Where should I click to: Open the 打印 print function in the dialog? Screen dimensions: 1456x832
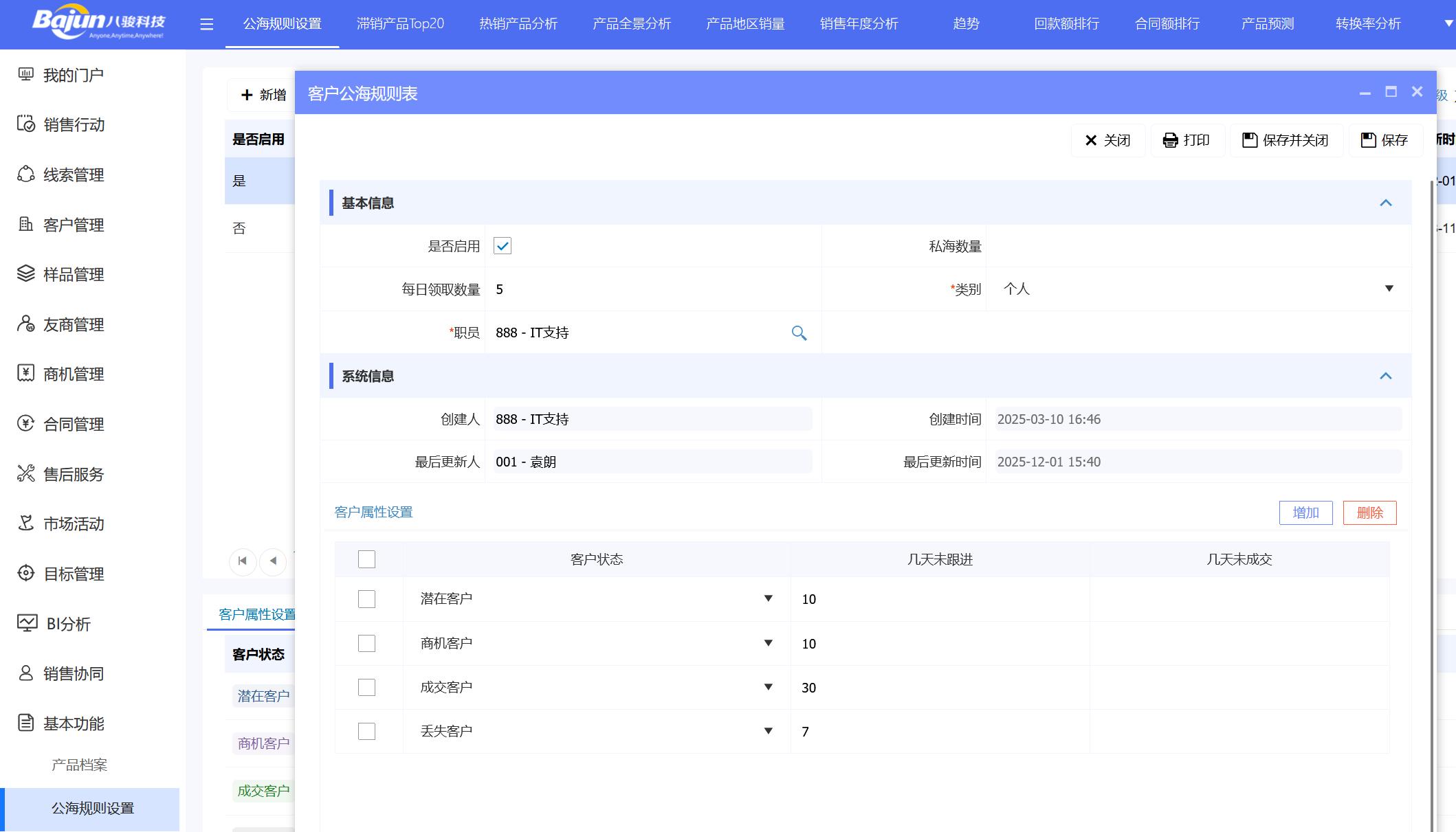(x=1187, y=140)
